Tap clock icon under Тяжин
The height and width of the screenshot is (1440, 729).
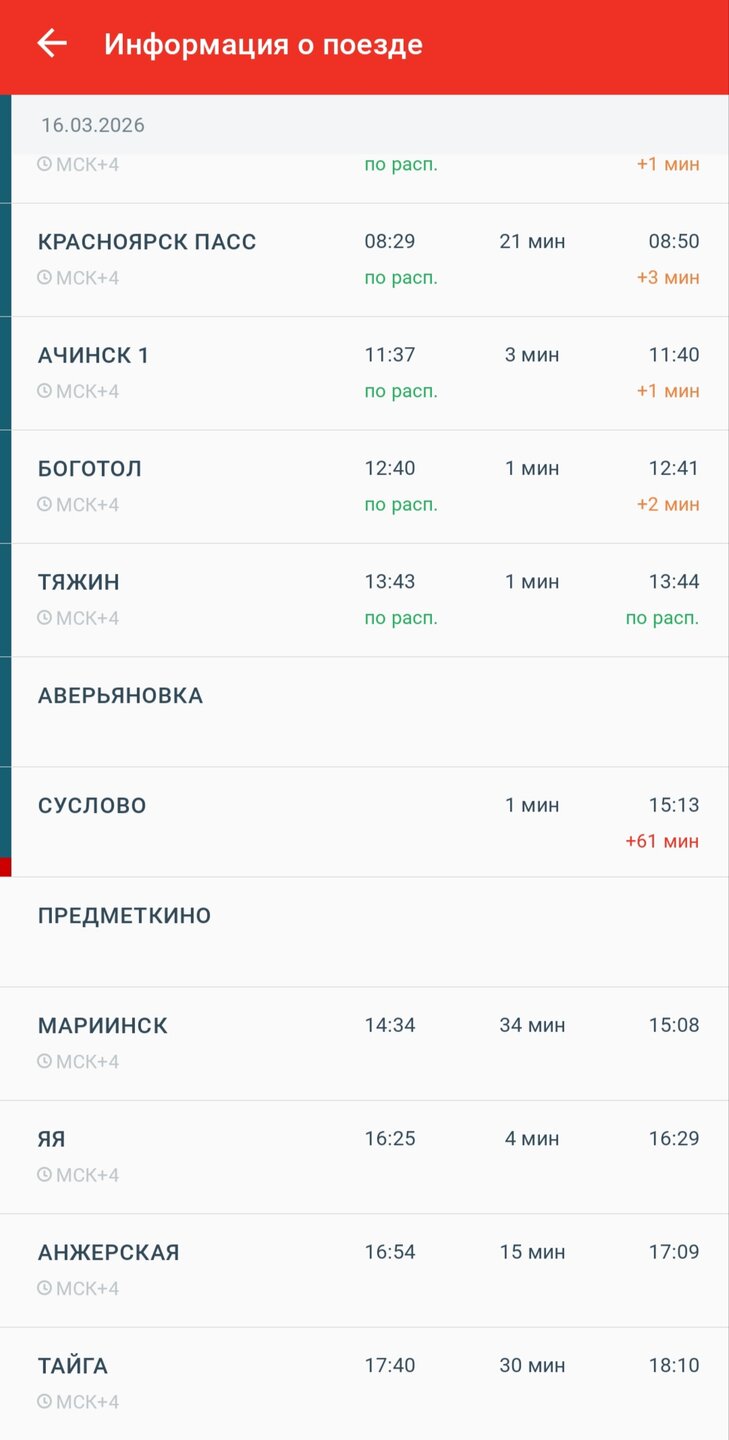(x=44, y=618)
